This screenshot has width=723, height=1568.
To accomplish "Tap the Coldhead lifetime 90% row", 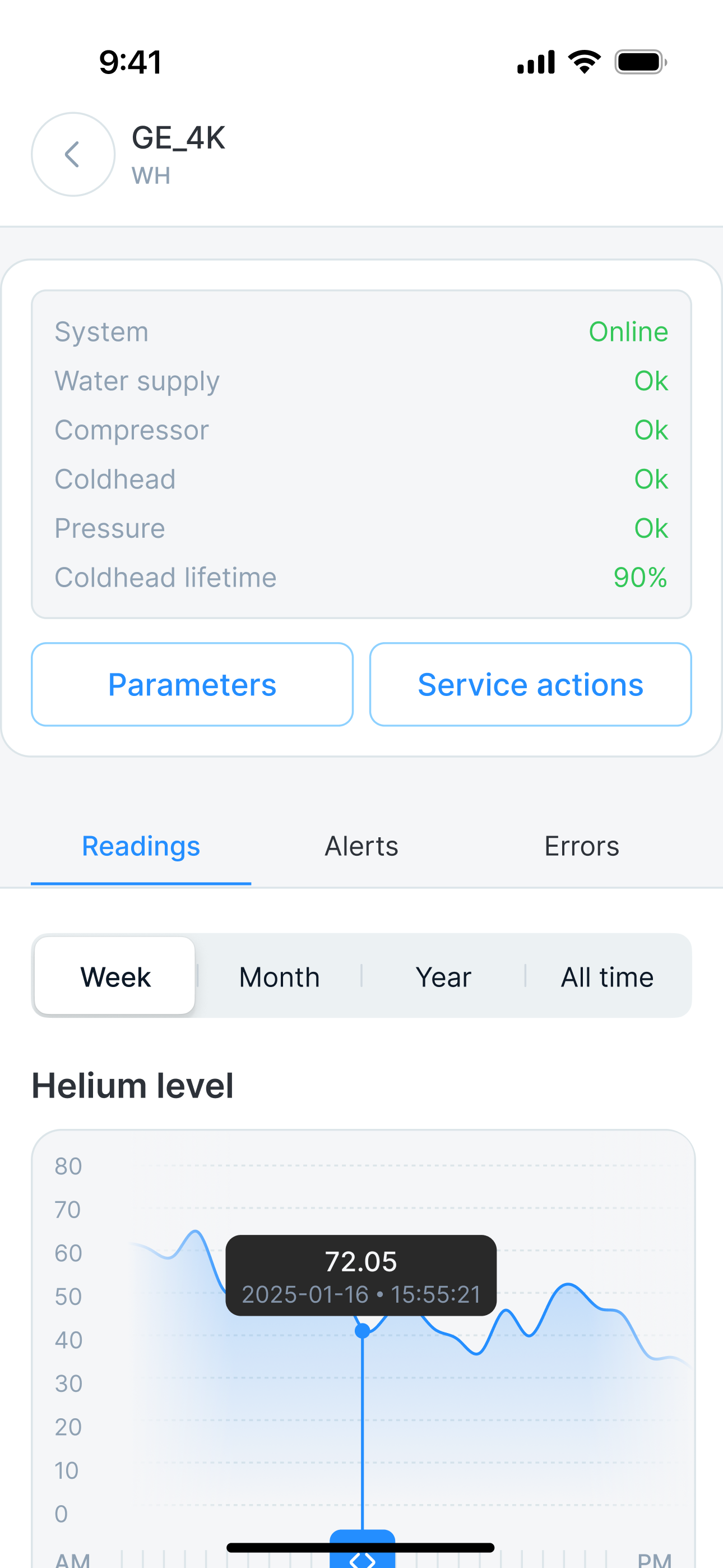I will pyautogui.click(x=361, y=577).
